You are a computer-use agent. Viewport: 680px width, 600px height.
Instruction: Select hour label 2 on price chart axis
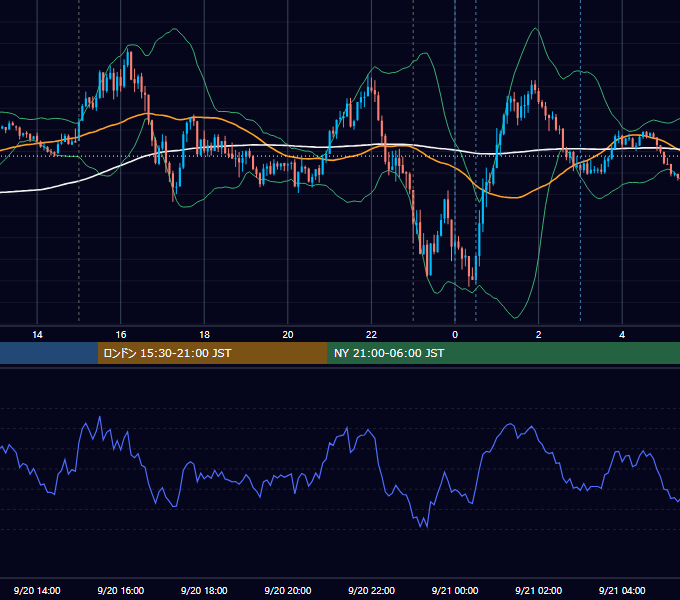(539, 335)
